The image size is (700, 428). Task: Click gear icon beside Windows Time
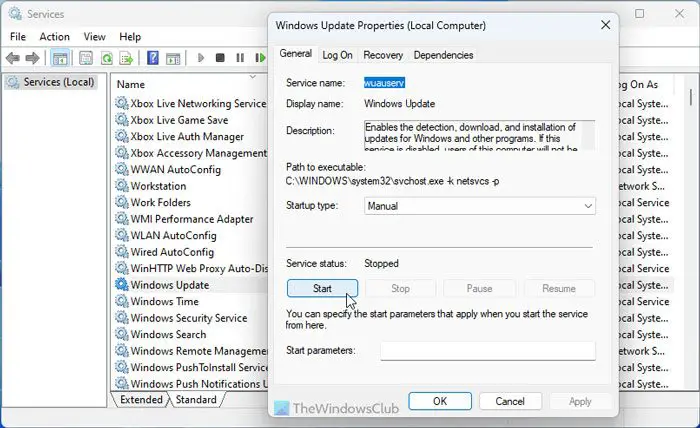122,301
